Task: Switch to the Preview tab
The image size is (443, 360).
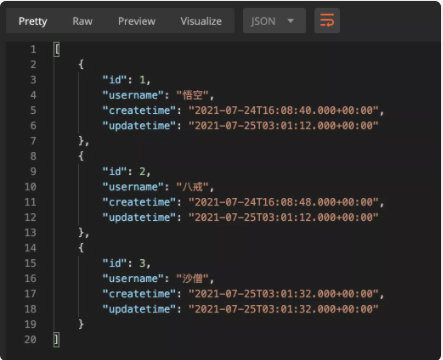Action: click(137, 21)
